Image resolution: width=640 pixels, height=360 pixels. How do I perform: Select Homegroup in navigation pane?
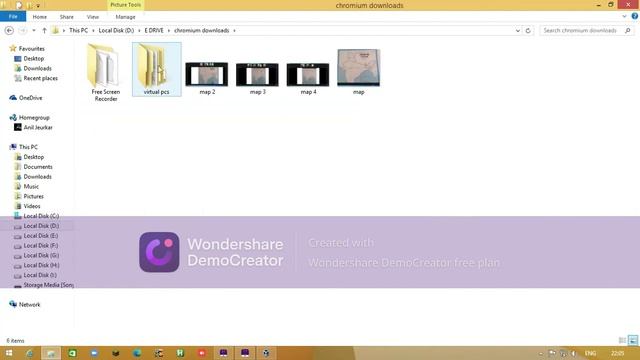[30, 118]
